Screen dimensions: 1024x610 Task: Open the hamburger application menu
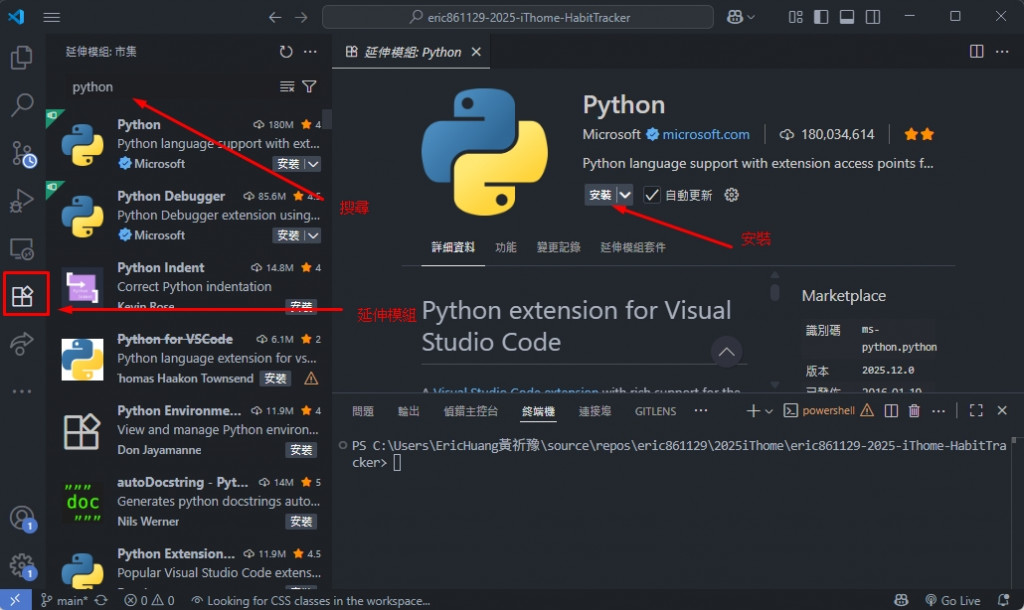52,17
